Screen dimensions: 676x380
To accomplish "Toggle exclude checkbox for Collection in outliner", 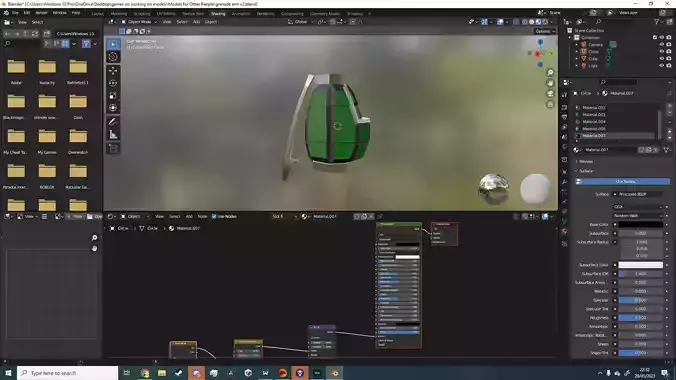I will [654, 38].
